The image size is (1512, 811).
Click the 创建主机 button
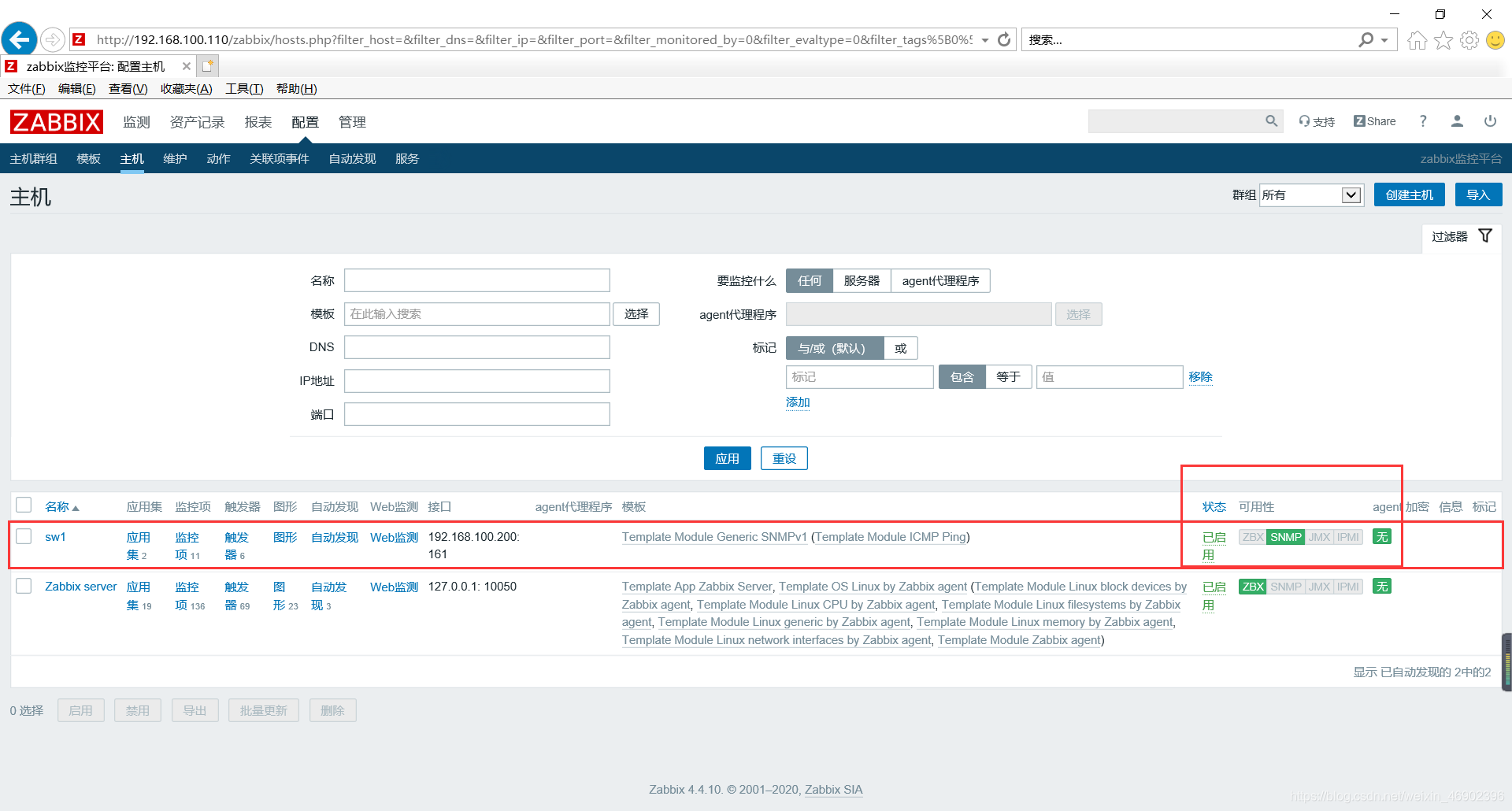pos(1409,194)
